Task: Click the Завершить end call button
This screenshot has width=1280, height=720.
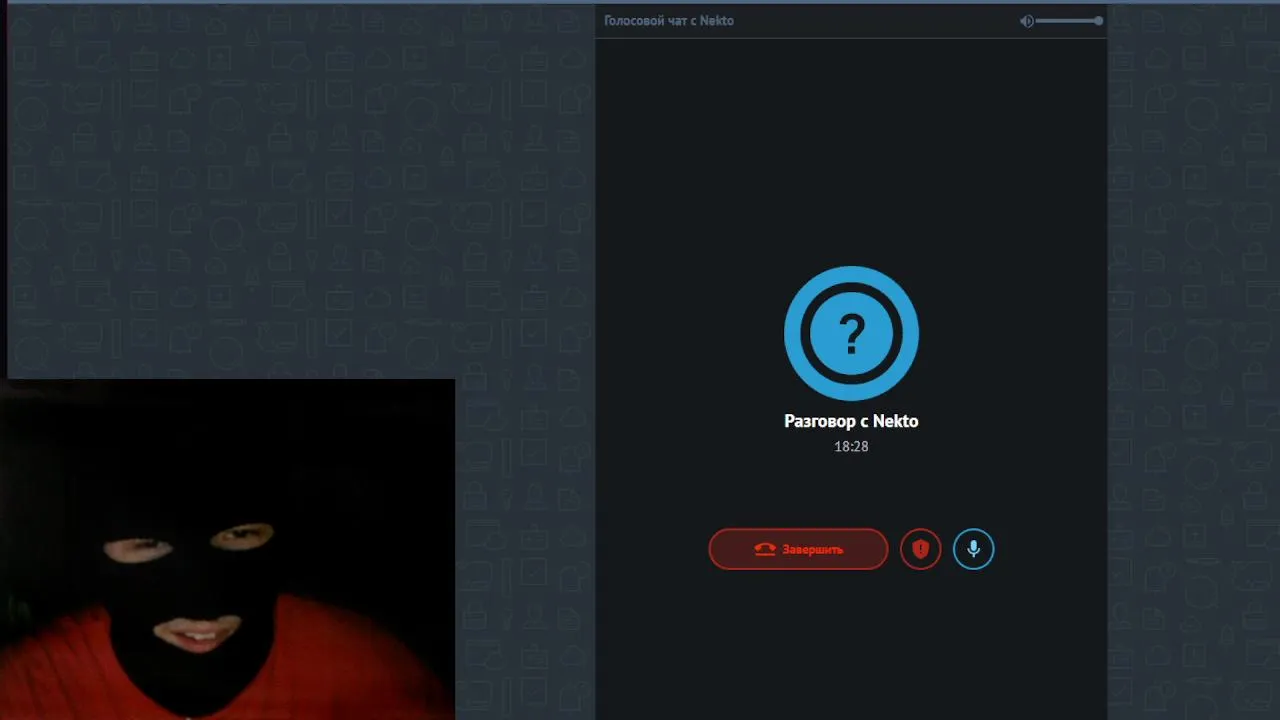Action: pos(798,549)
